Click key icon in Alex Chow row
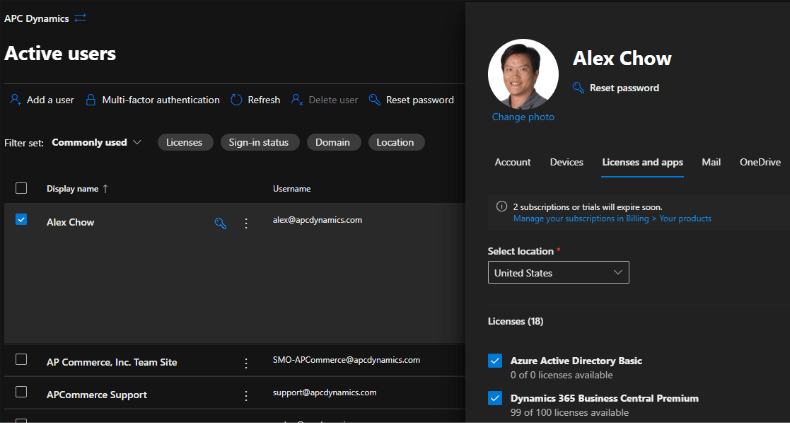 220,223
